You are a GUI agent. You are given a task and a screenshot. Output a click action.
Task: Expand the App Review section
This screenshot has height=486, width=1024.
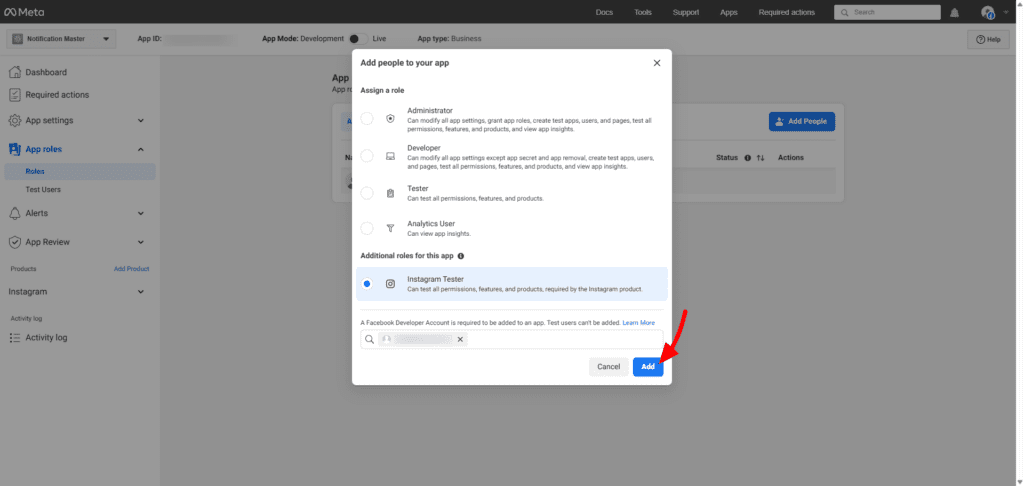coord(141,242)
